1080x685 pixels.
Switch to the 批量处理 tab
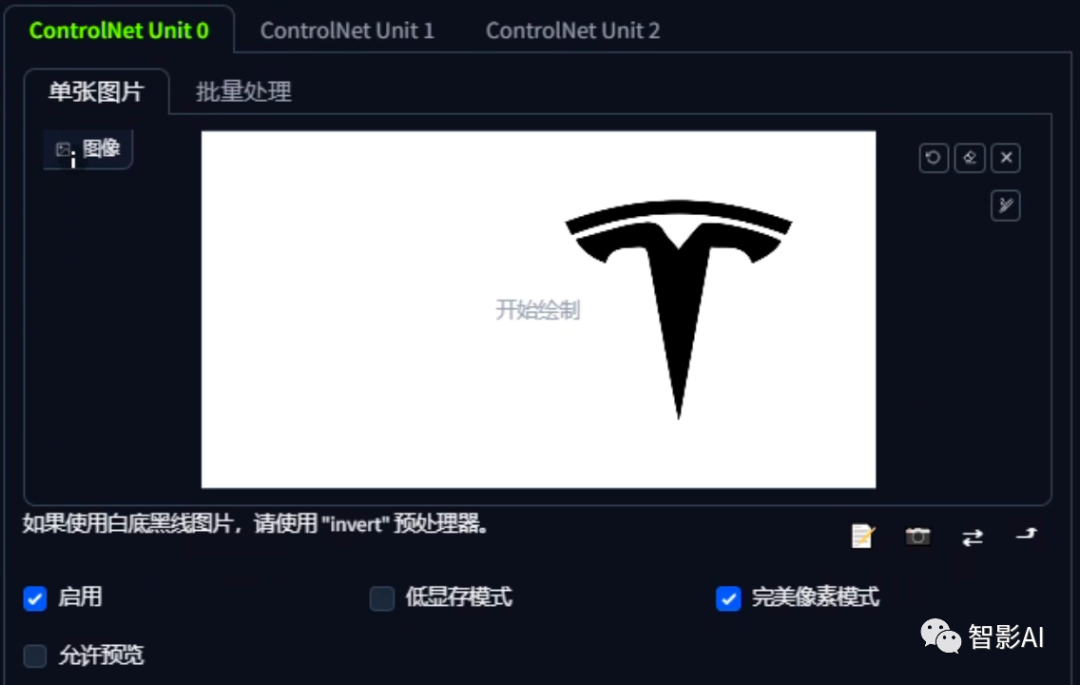[x=244, y=92]
